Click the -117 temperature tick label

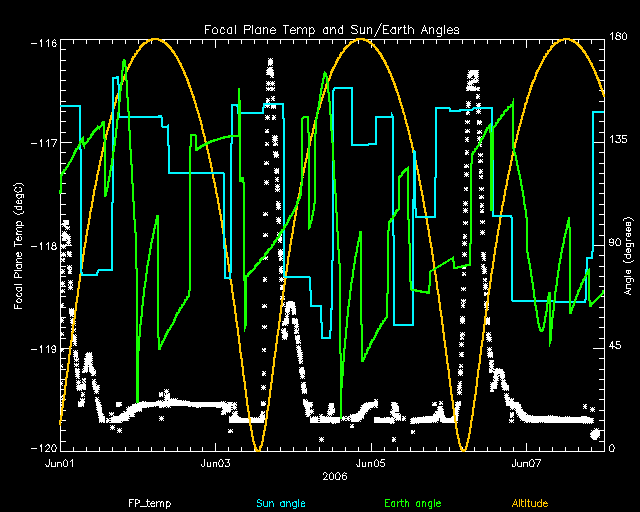pyautogui.click(x=42, y=144)
